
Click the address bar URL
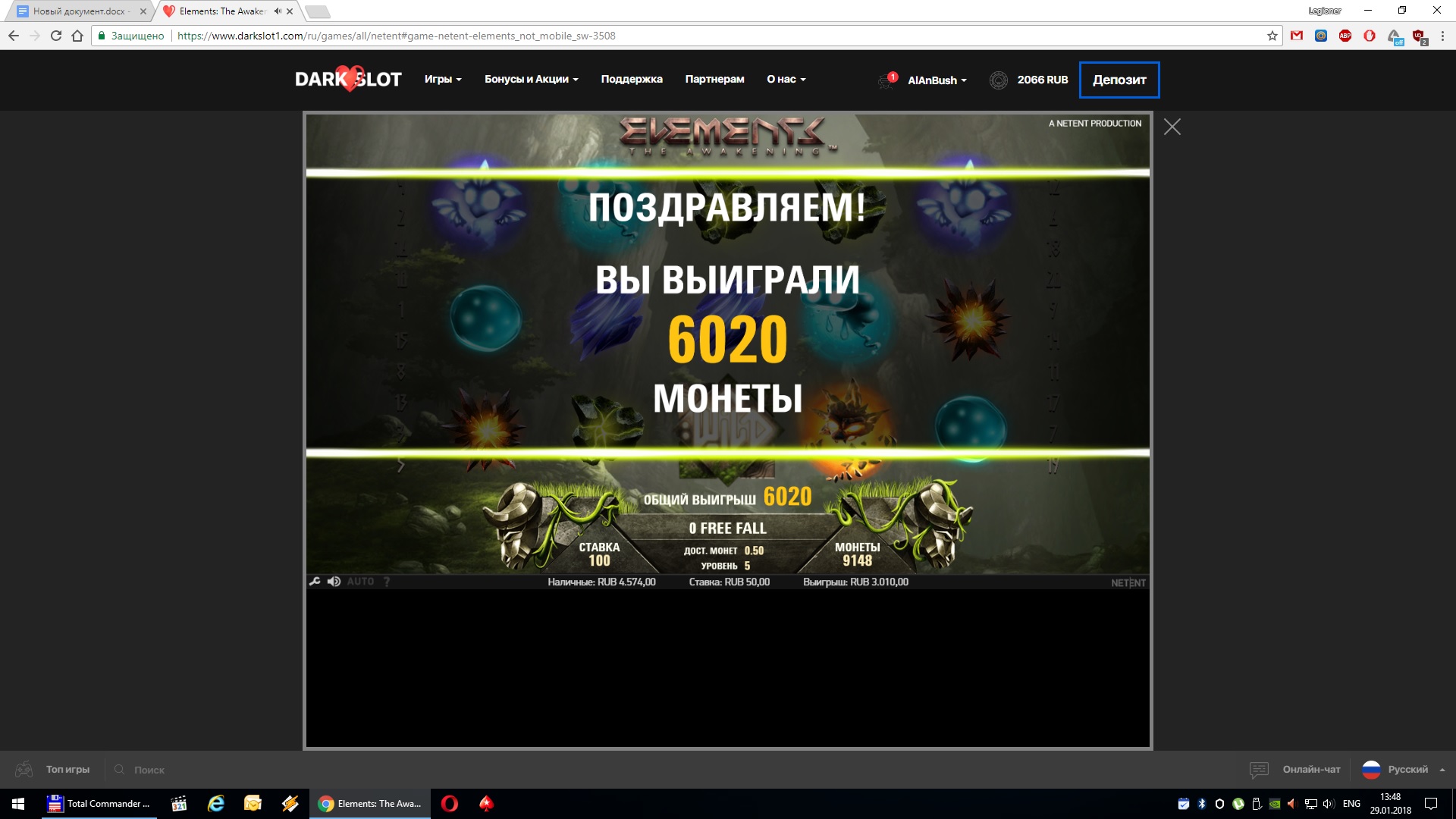tap(396, 36)
